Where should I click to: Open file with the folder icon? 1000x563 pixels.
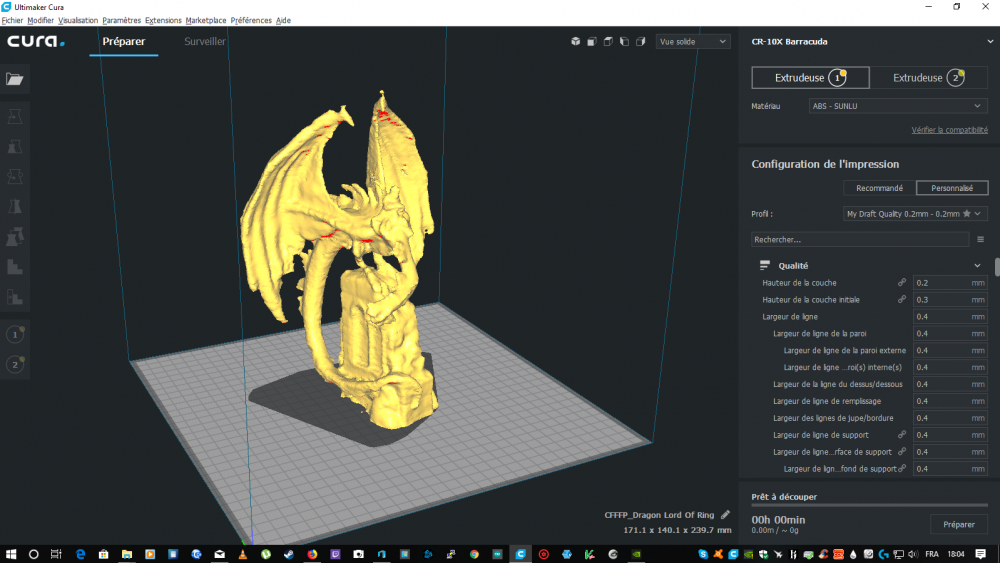15,79
